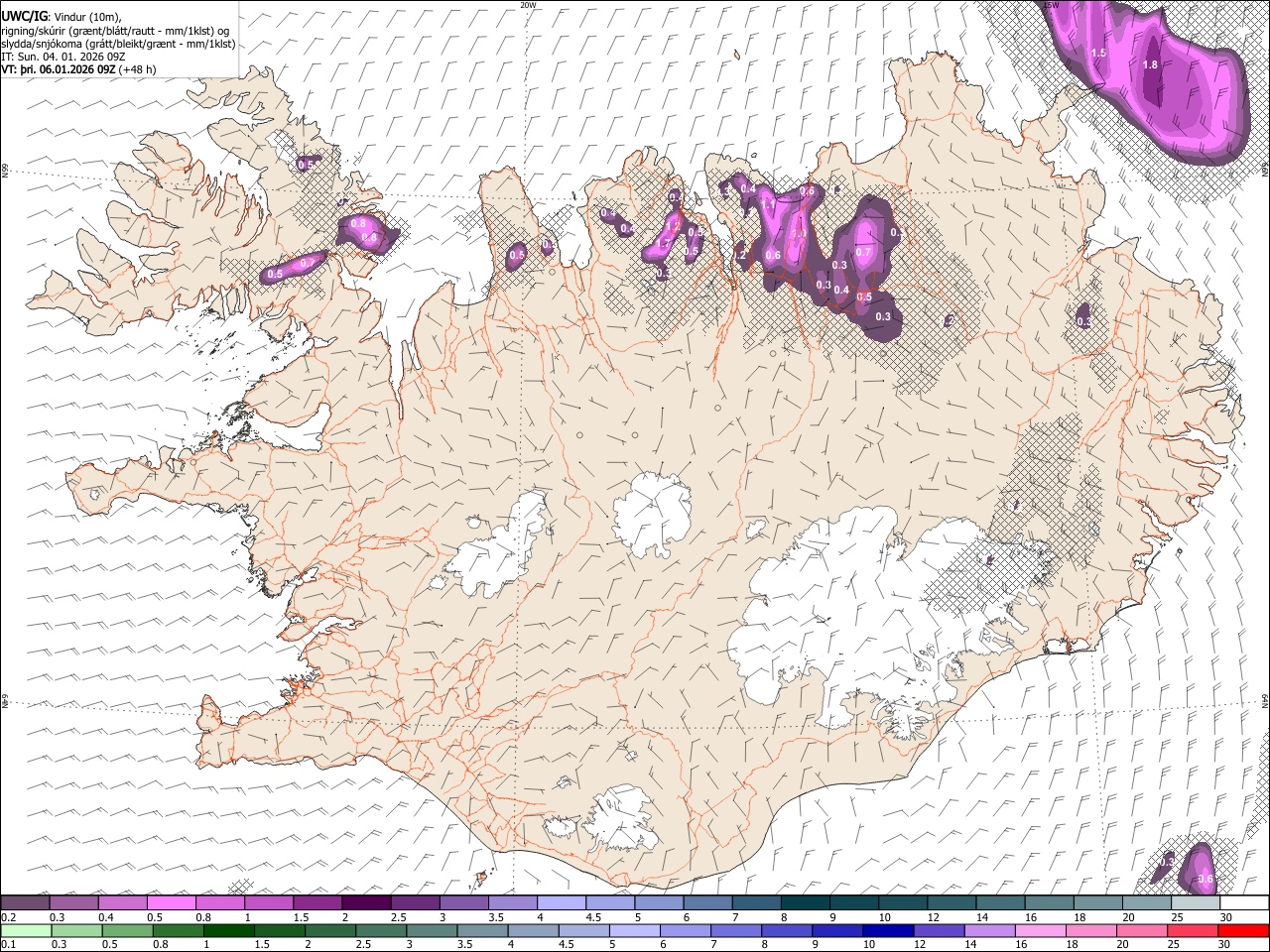Click the "1.8" snowfall value on the map

point(1151,64)
